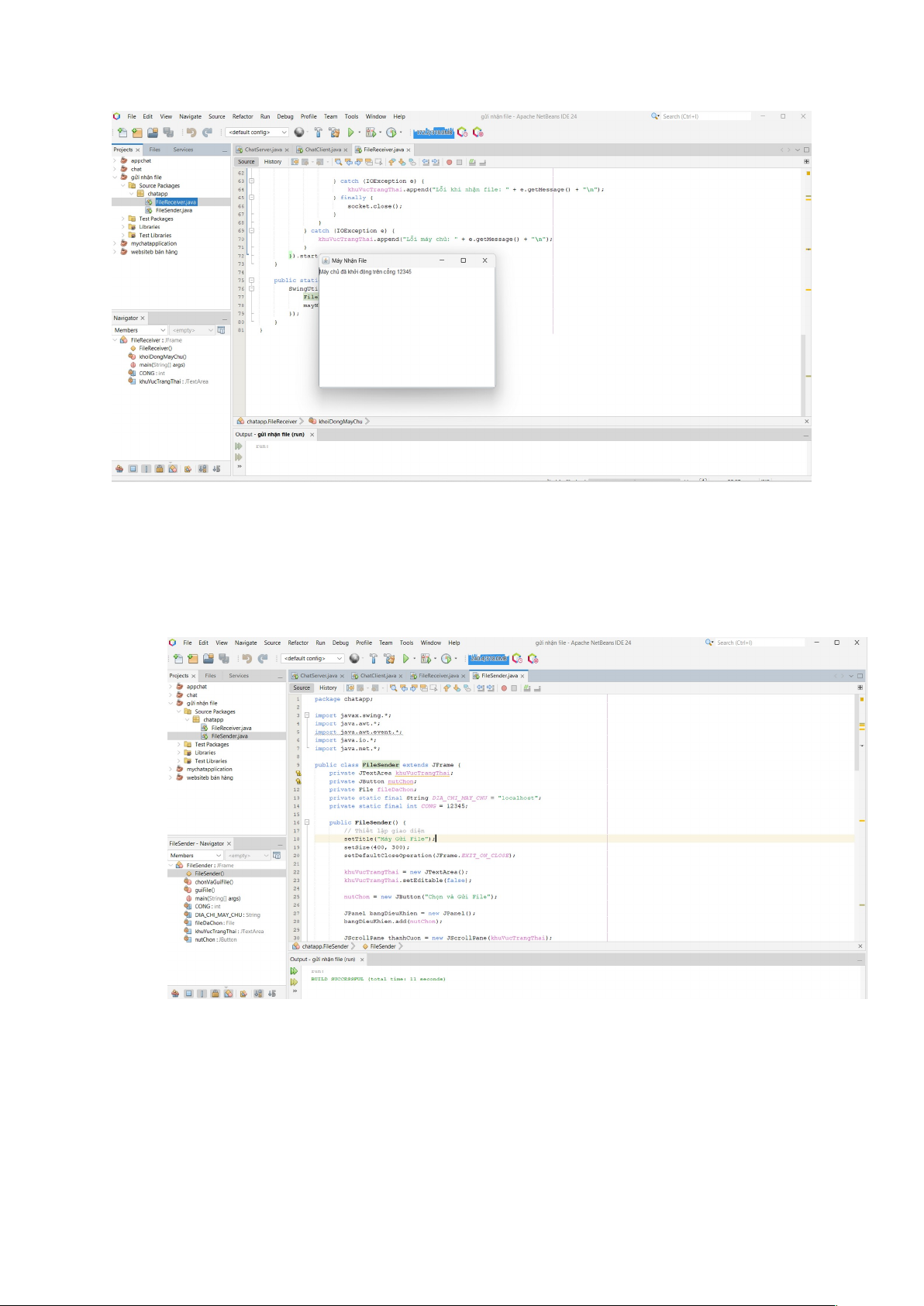Screen dimensions: 924x1306
Task: Expand mychatapplication project node in upper window
Action: click(115, 243)
